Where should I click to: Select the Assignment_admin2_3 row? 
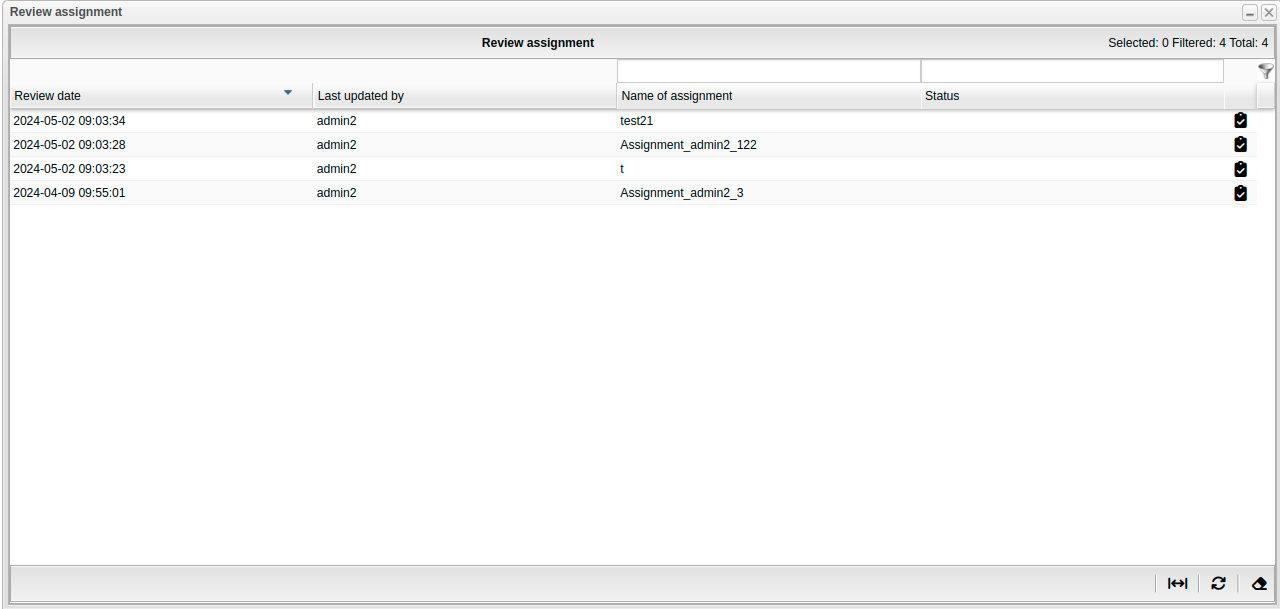coord(681,193)
